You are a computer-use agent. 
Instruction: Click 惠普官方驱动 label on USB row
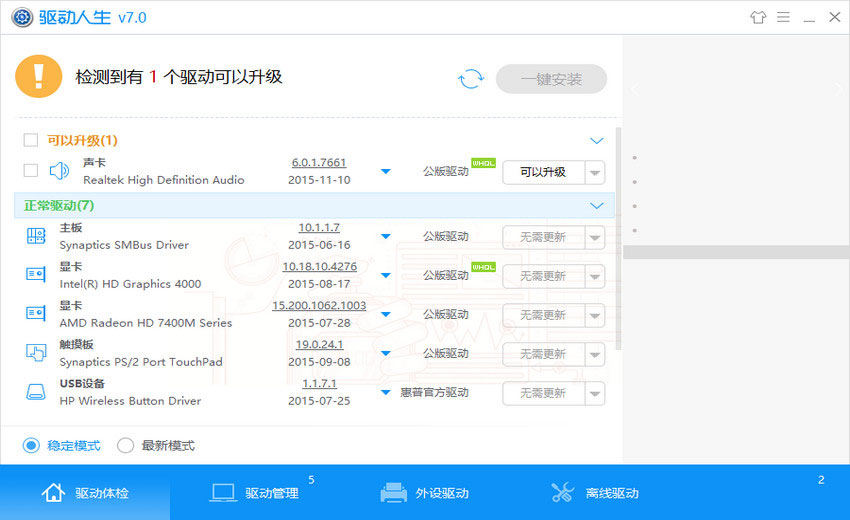434,393
